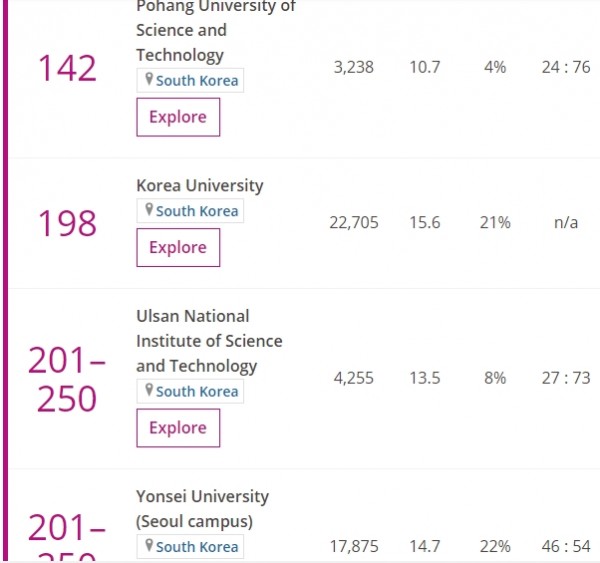The image size is (600, 563).
Task: Click the pin icon under Yonsei University
Action: tap(149, 545)
